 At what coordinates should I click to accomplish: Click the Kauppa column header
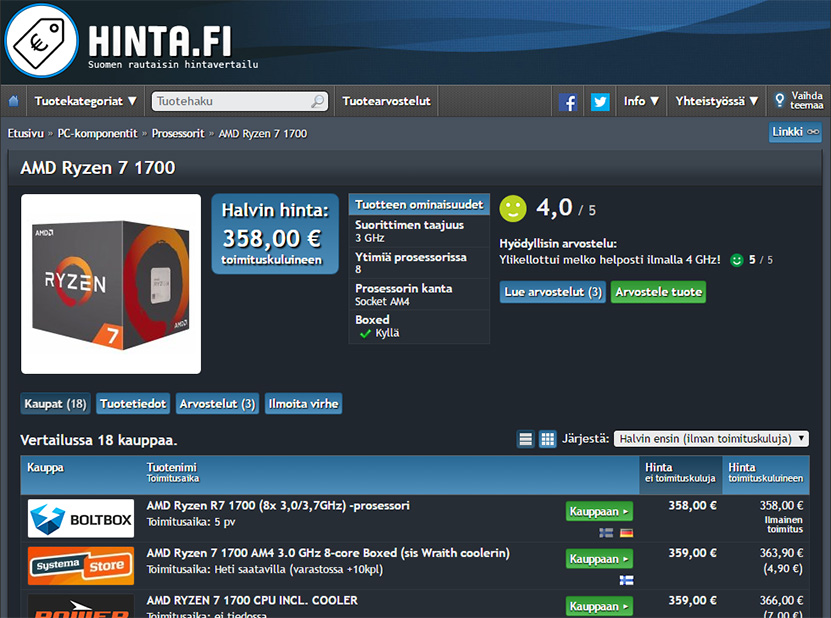click(46, 467)
